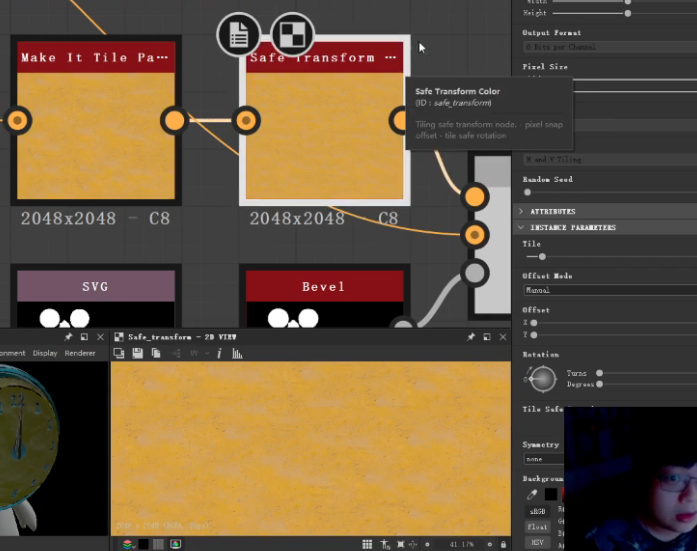This screenshot has width=697, height=551.
Task: Click the grey unconnected input connector
Action: tap(475, 273)
